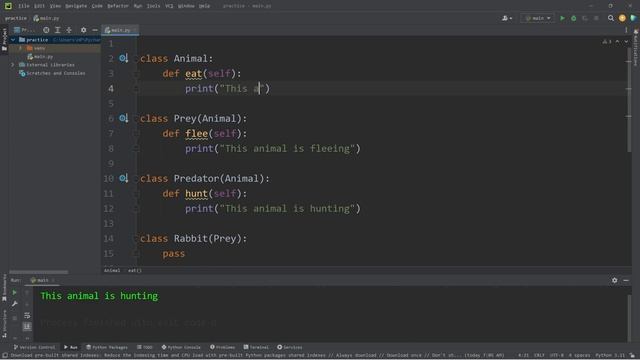Run main with green play button

pos(562,18)
